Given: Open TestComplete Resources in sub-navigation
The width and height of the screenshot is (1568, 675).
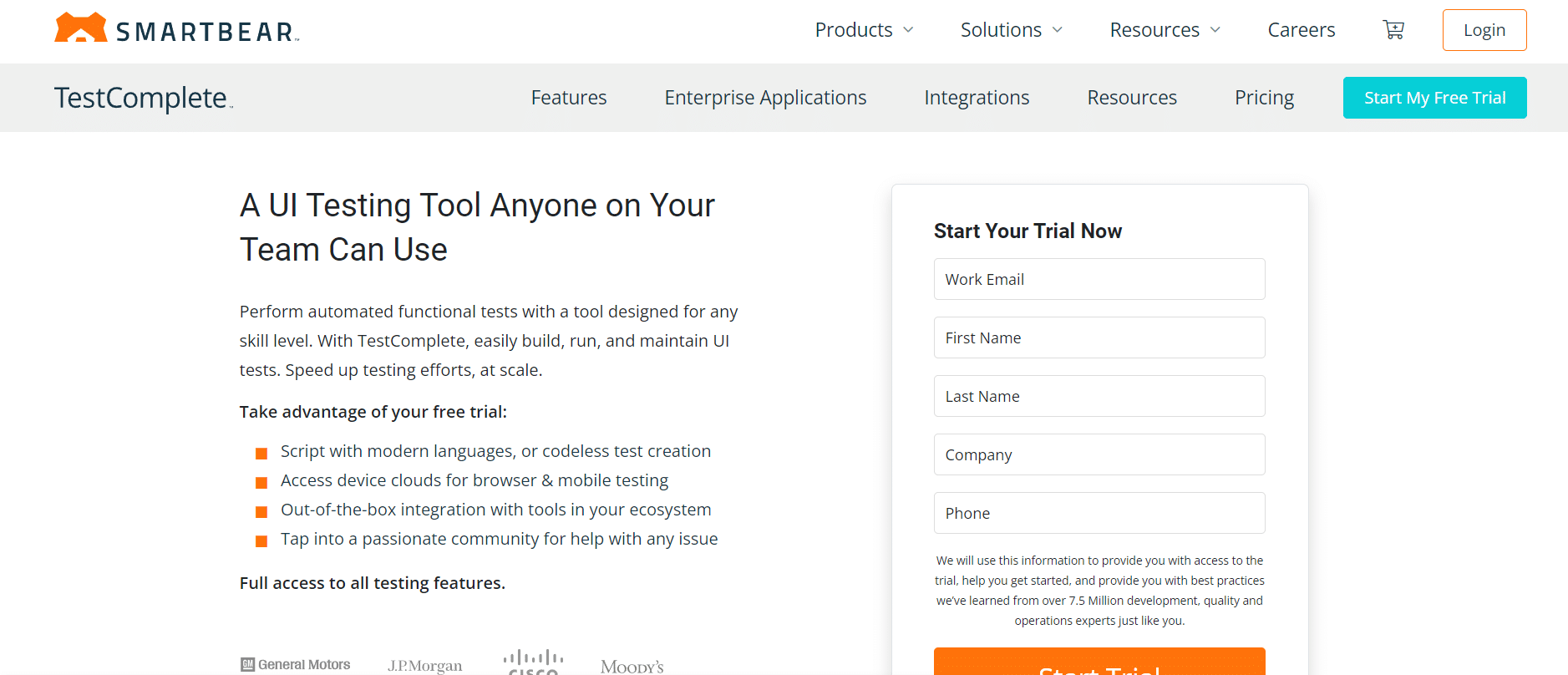Looking at the screenshot, I should pos(1132,98).
